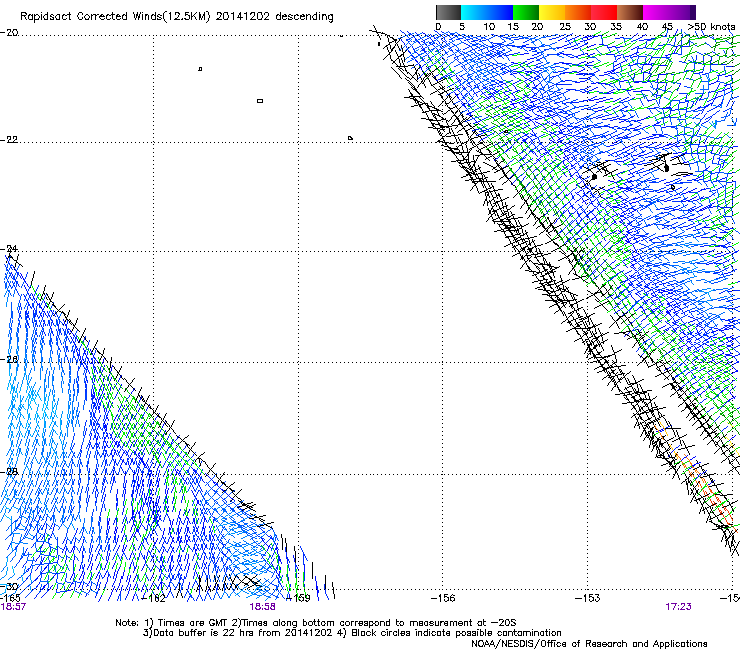This screenshot has height=650, width=740.
Task: Click the dark purple 45-50 knots swatch
Action: point(682,12)
